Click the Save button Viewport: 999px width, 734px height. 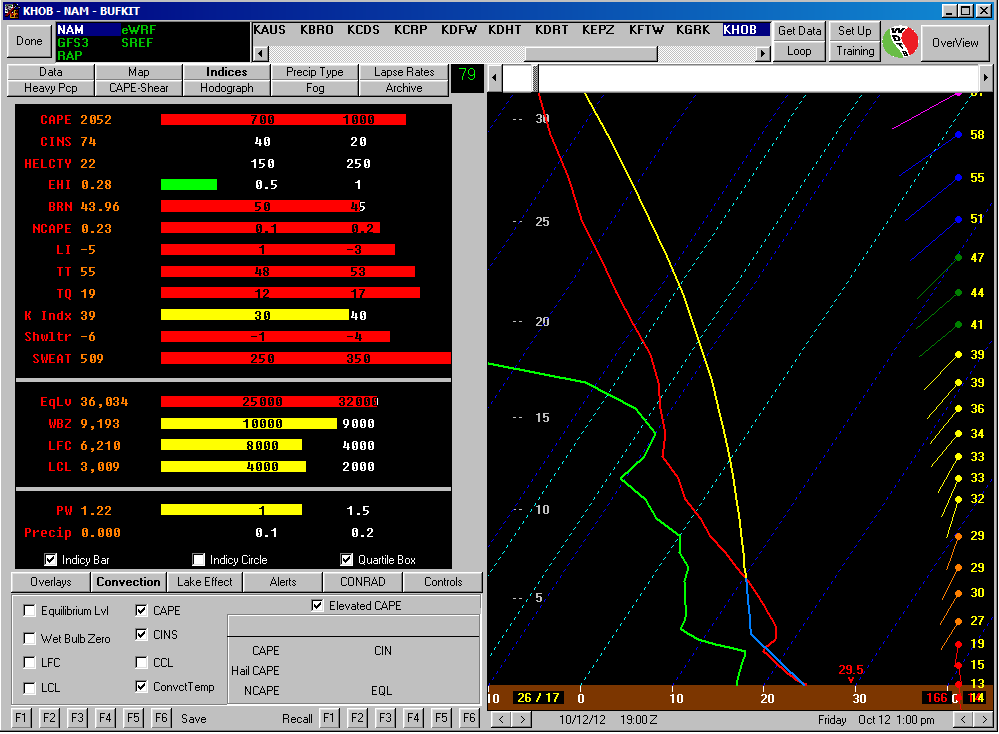click(x=194, y=719)
